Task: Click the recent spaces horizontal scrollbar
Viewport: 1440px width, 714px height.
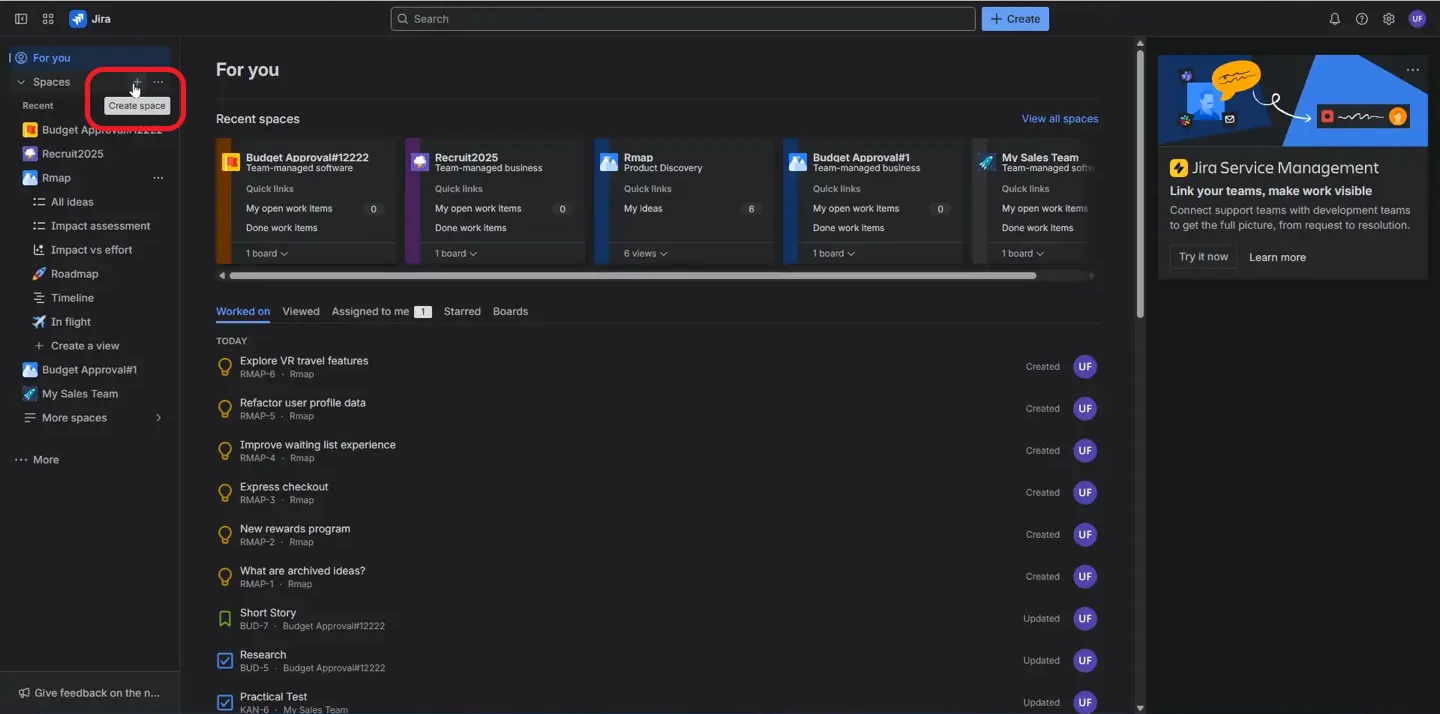Action: click(632, 275)
